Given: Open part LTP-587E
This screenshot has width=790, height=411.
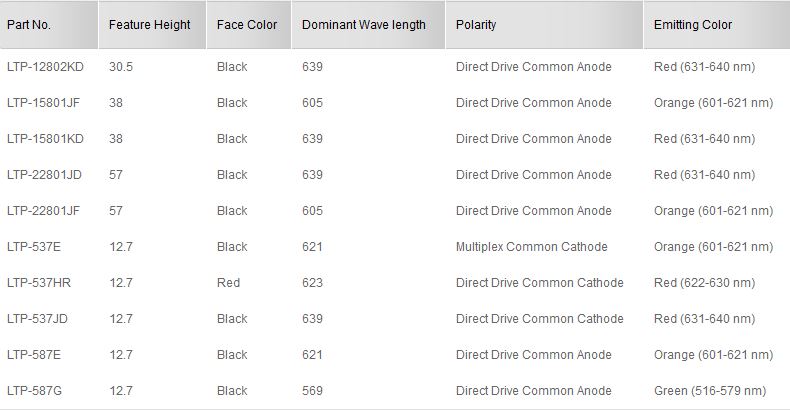Looking at the screenshot, I should tap(34, 355).
